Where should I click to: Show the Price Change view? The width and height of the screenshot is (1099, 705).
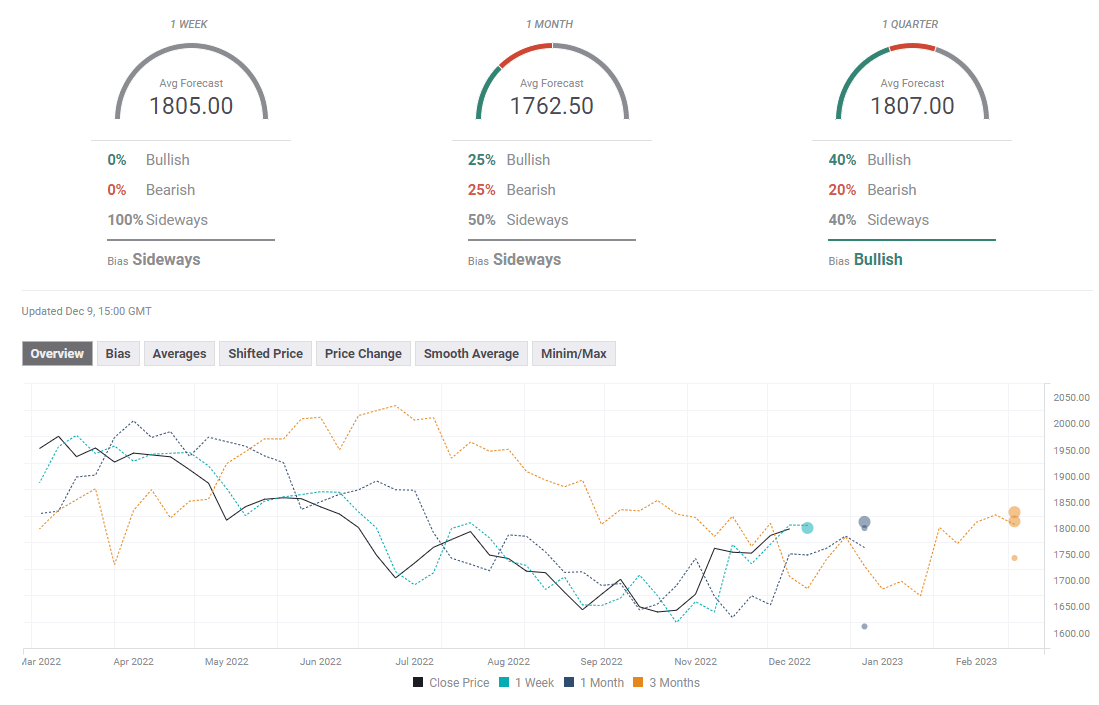pyautogui.click(x=363, y=354)
